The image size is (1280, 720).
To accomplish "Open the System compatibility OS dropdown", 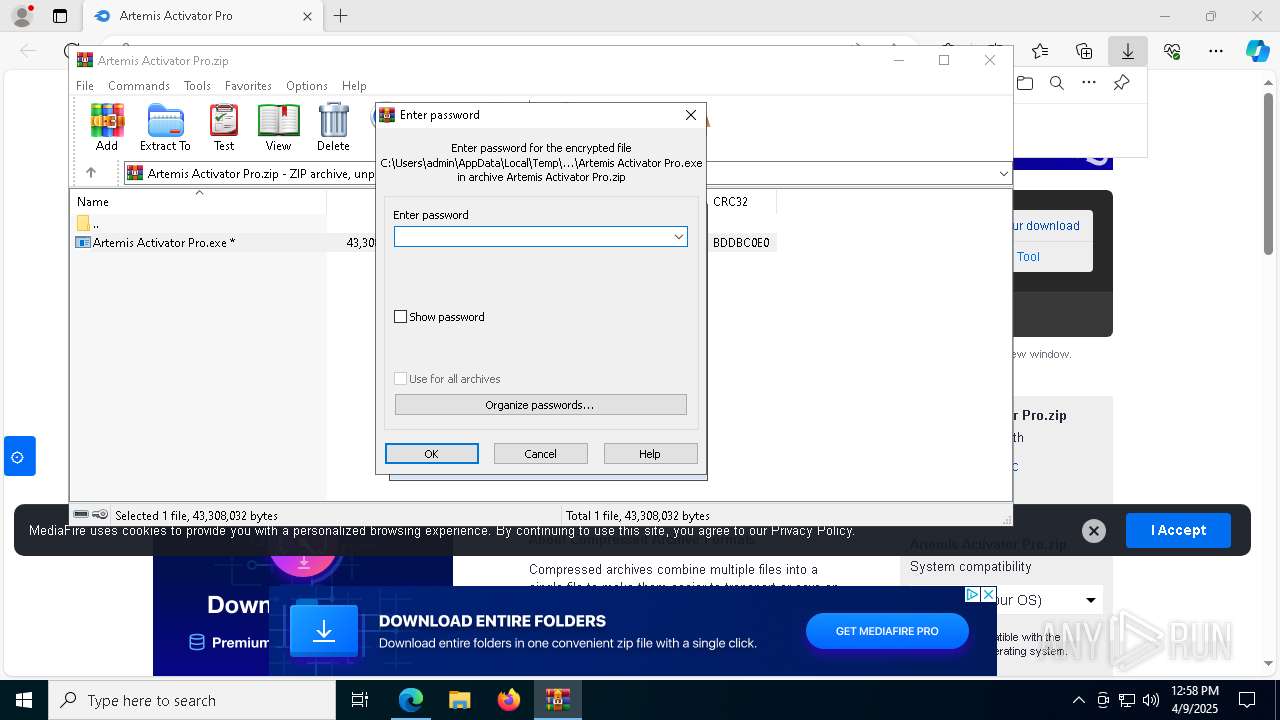I will coord(1091,600).
